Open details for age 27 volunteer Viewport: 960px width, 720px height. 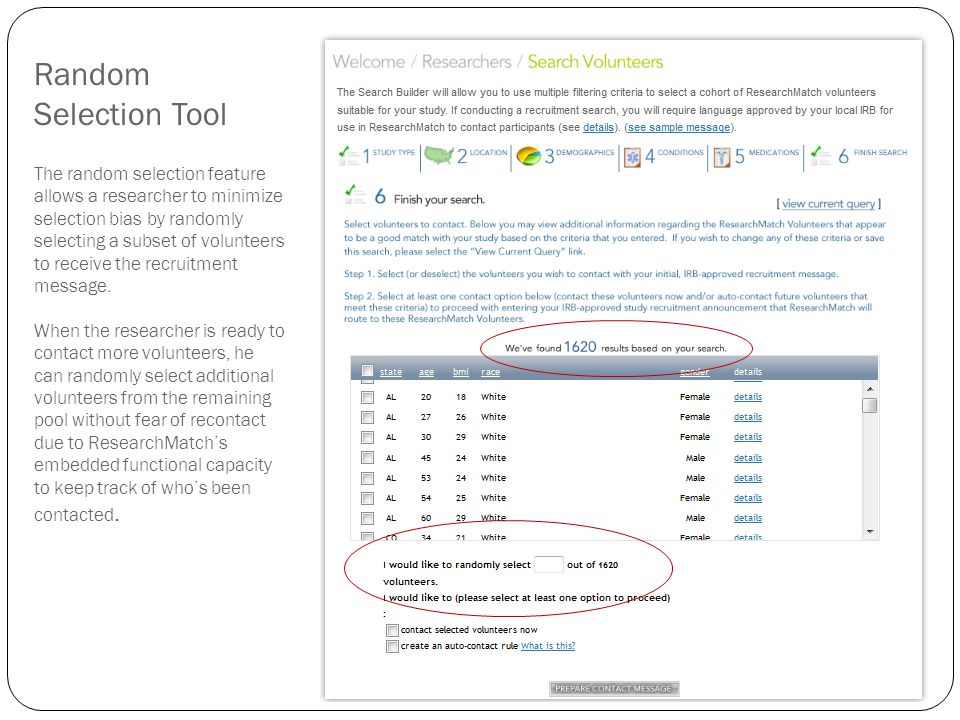(x=748, y=417)
